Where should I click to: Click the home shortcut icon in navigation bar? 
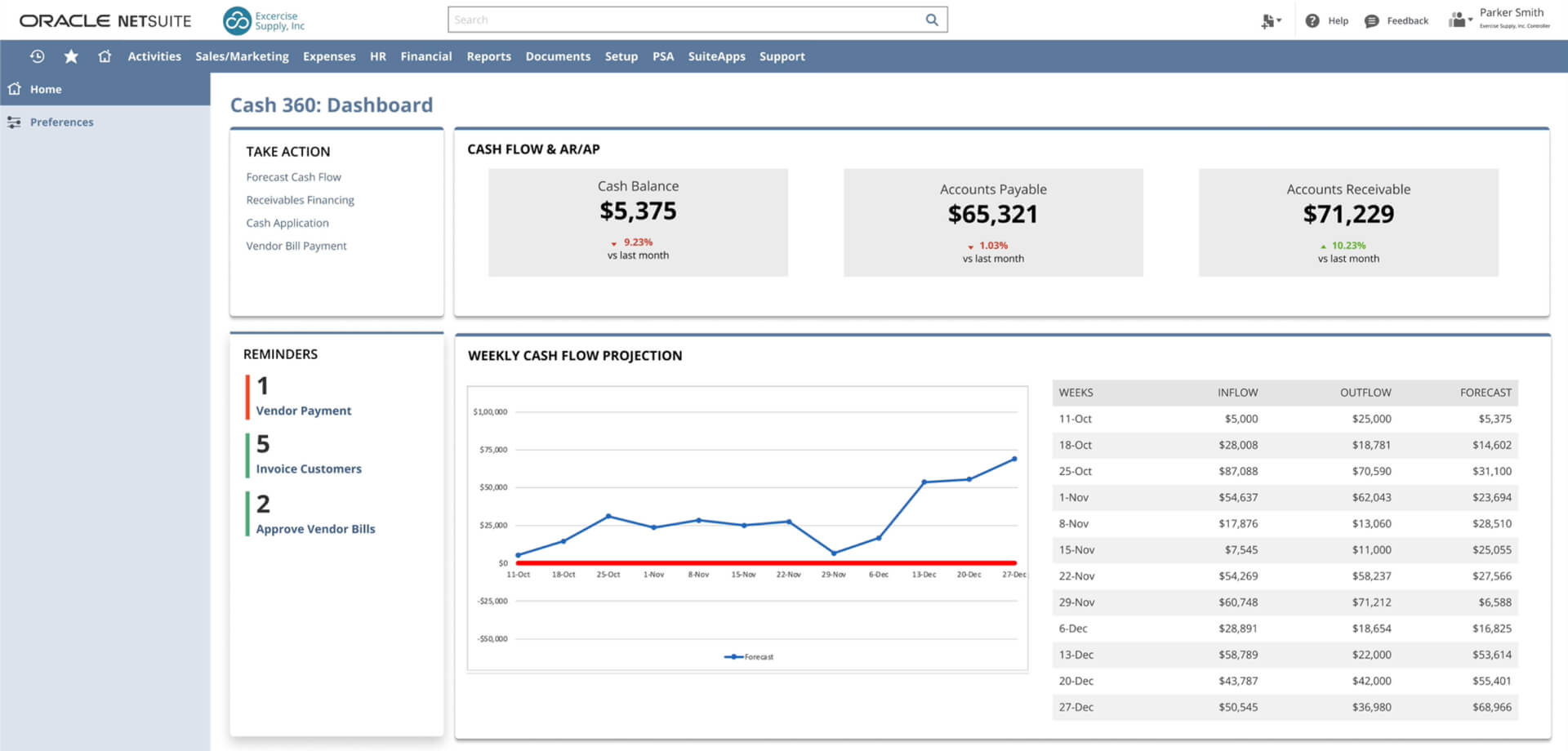(105, 56)
